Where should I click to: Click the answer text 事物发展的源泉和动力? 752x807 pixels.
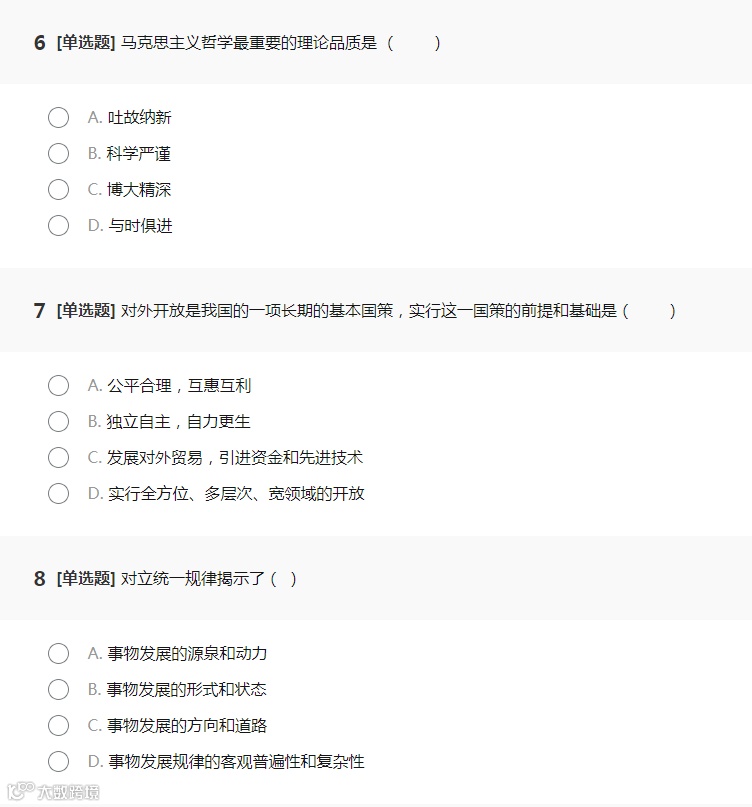pyautogui.click(x=187, y=654)
